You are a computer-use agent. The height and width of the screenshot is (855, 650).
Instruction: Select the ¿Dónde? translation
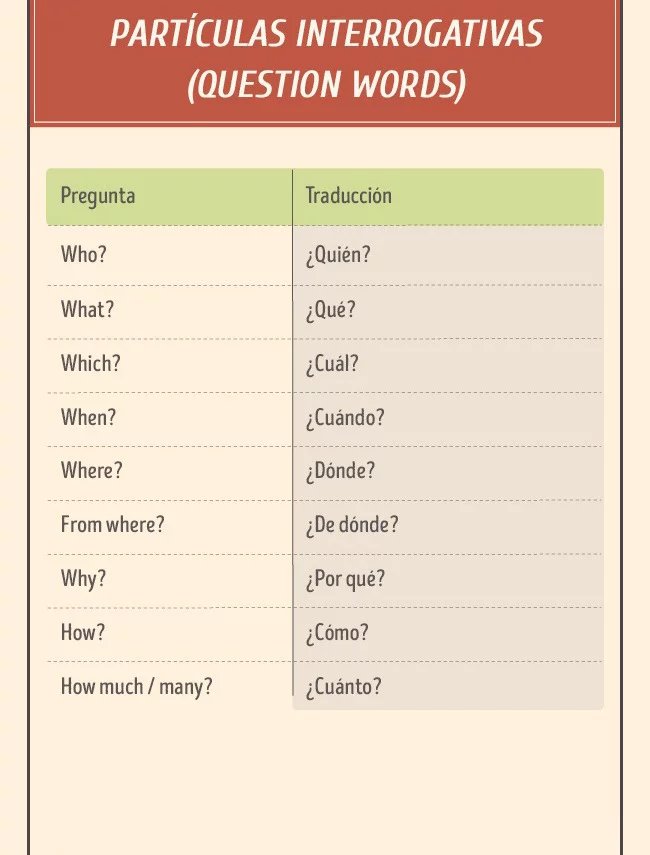click(340, 471)
